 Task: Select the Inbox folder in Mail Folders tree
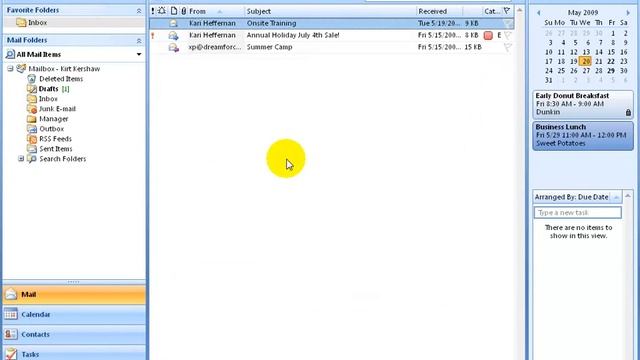coord(48,99)
